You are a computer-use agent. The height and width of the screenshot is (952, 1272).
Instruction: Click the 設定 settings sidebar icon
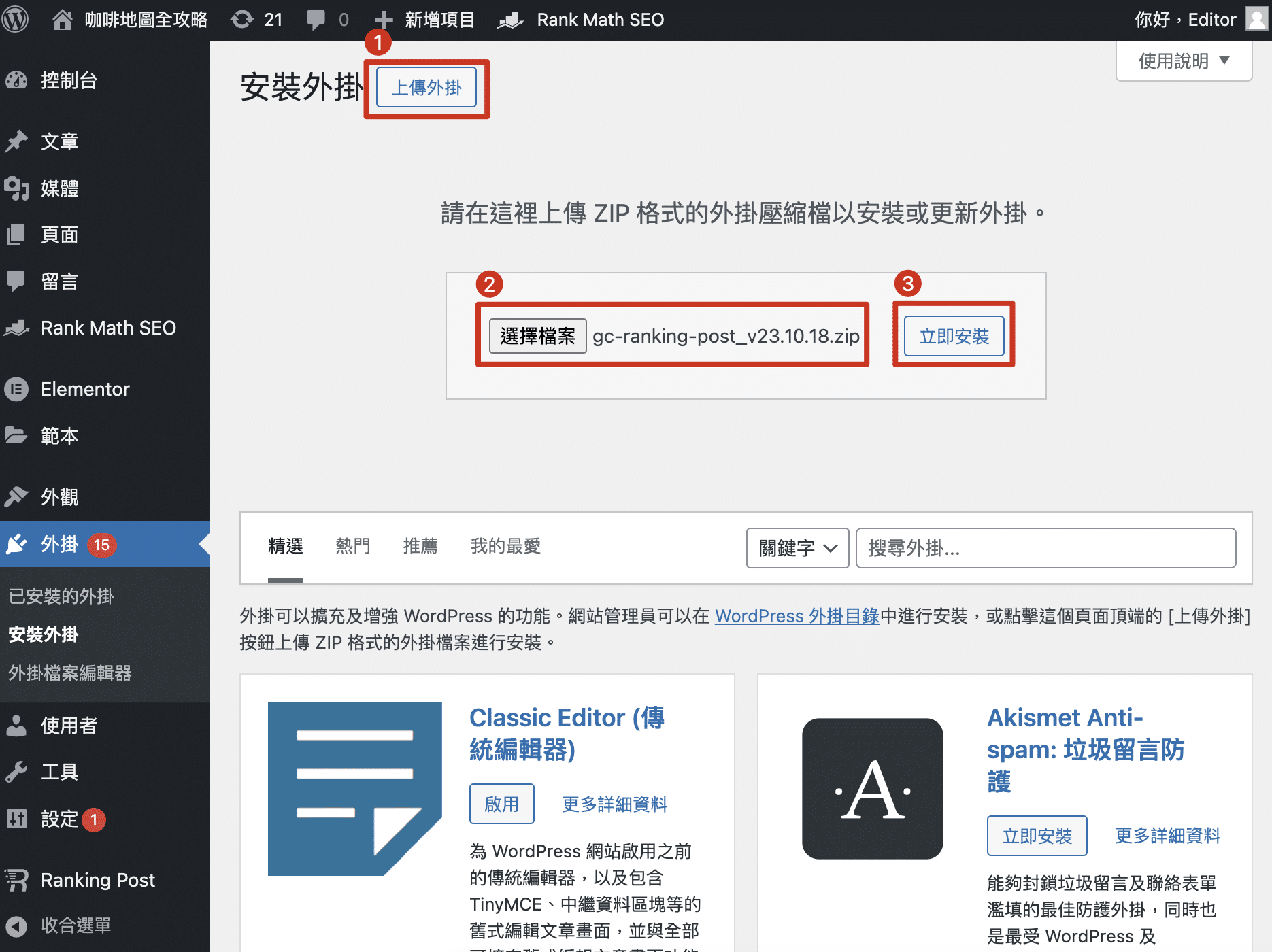click(x=16, y=819)
